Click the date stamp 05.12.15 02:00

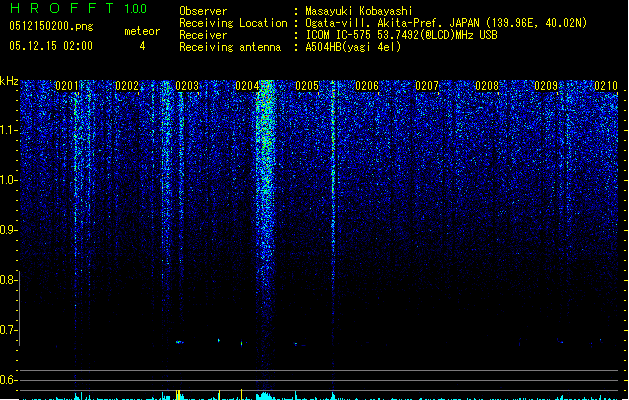[x=51, y=46]
